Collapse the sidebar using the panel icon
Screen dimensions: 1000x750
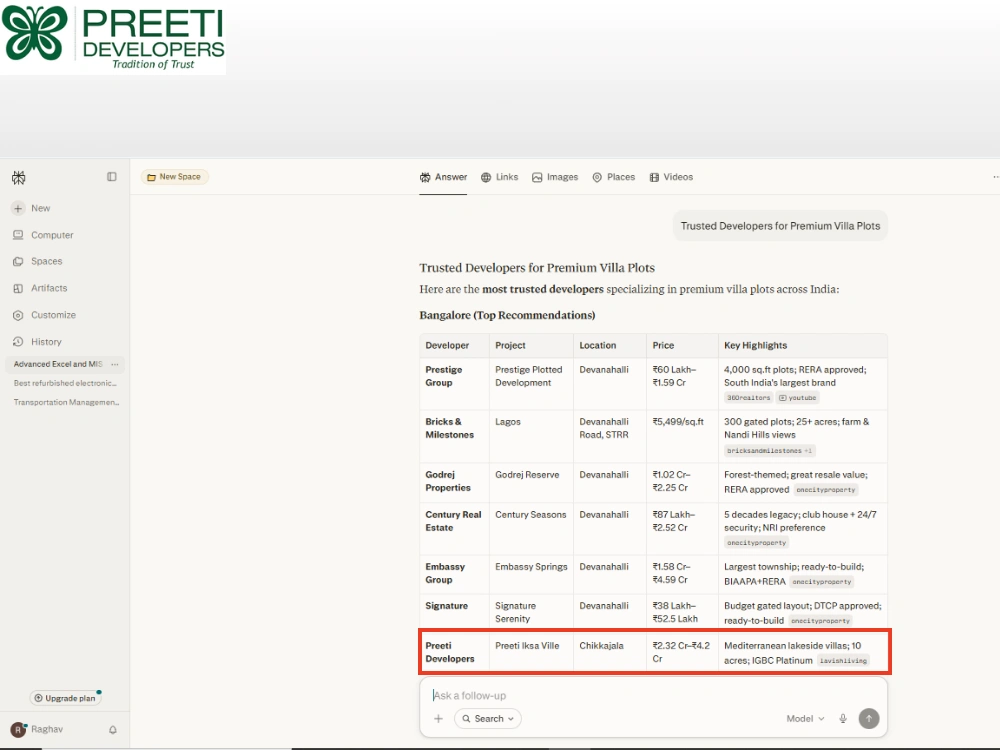[112, 177]
